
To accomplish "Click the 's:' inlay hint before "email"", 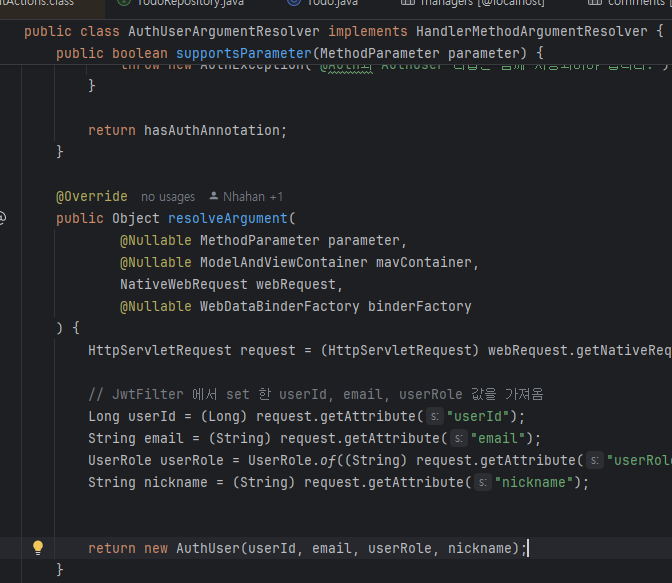I will [459, 439].
